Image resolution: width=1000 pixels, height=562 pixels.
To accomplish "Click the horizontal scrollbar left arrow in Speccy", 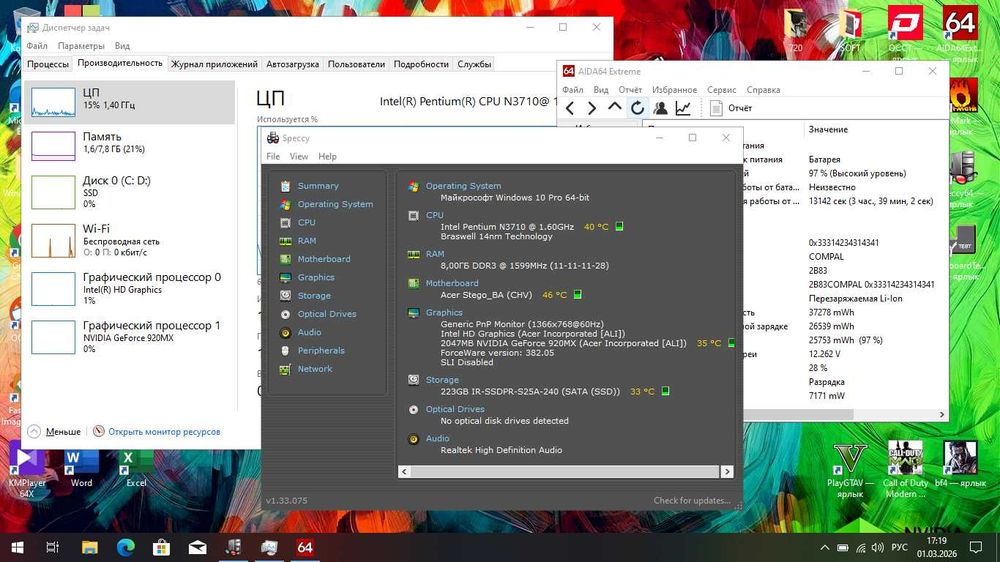I will point(404,471).
